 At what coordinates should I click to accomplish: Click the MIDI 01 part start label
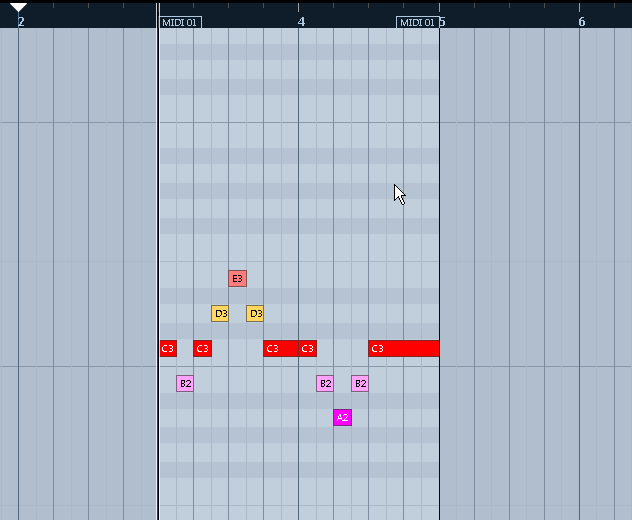181,23
